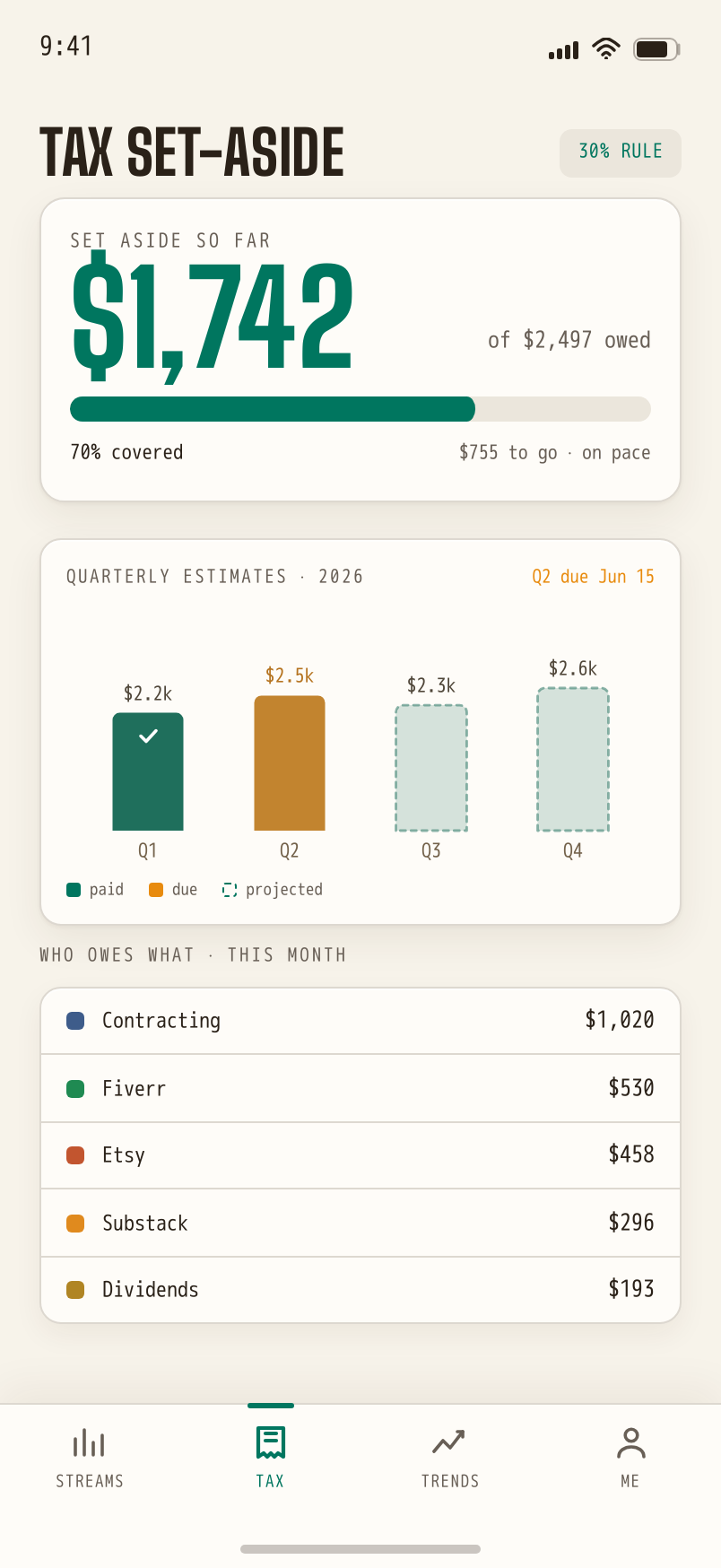
Task: Expand the Dividends row
Action: 360,1290
